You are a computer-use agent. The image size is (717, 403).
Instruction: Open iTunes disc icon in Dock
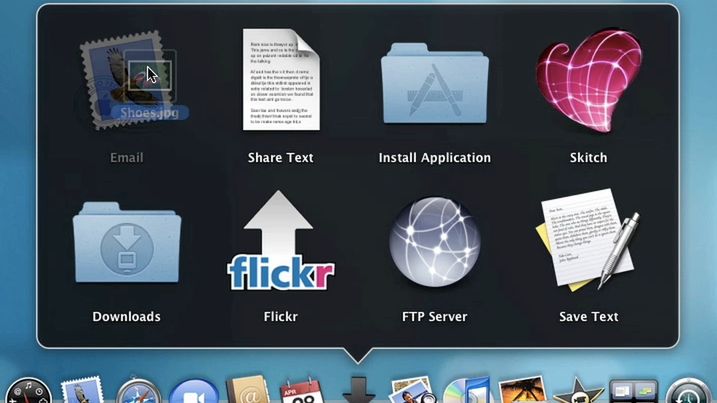coord(467,390)
